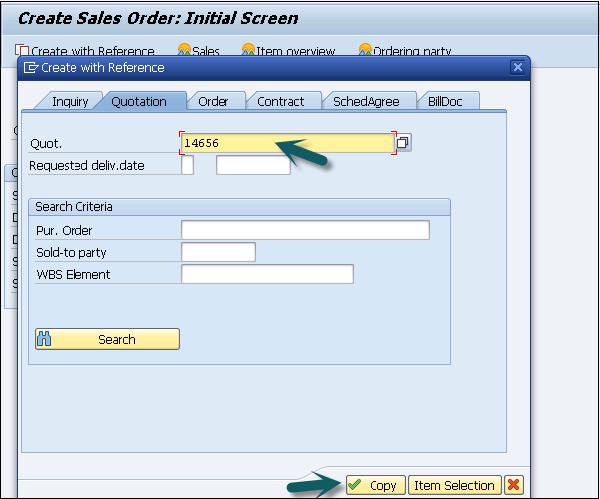
Task: Click the Pur. Order search field
Action: point(305,230)
